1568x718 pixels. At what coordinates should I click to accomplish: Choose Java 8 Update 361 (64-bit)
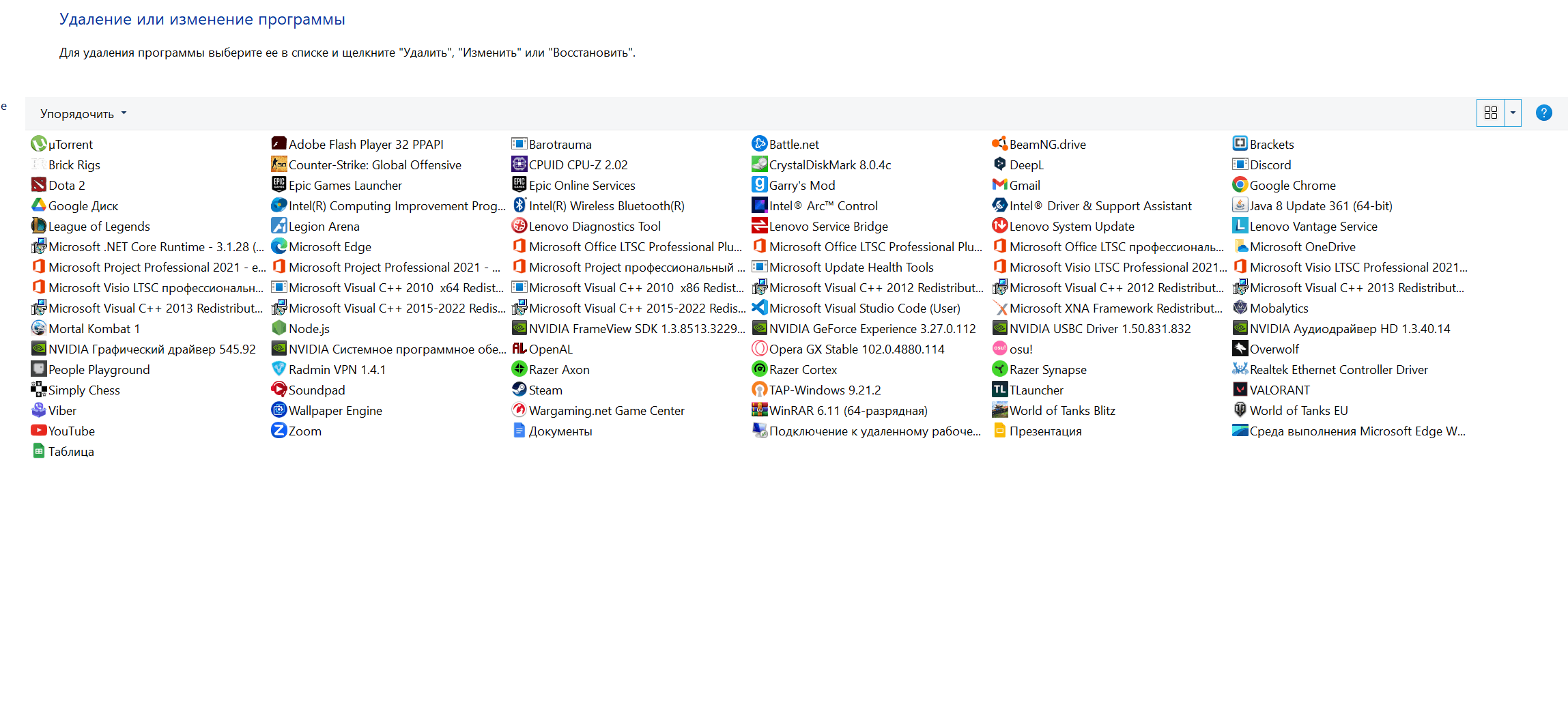(1313, 205)
